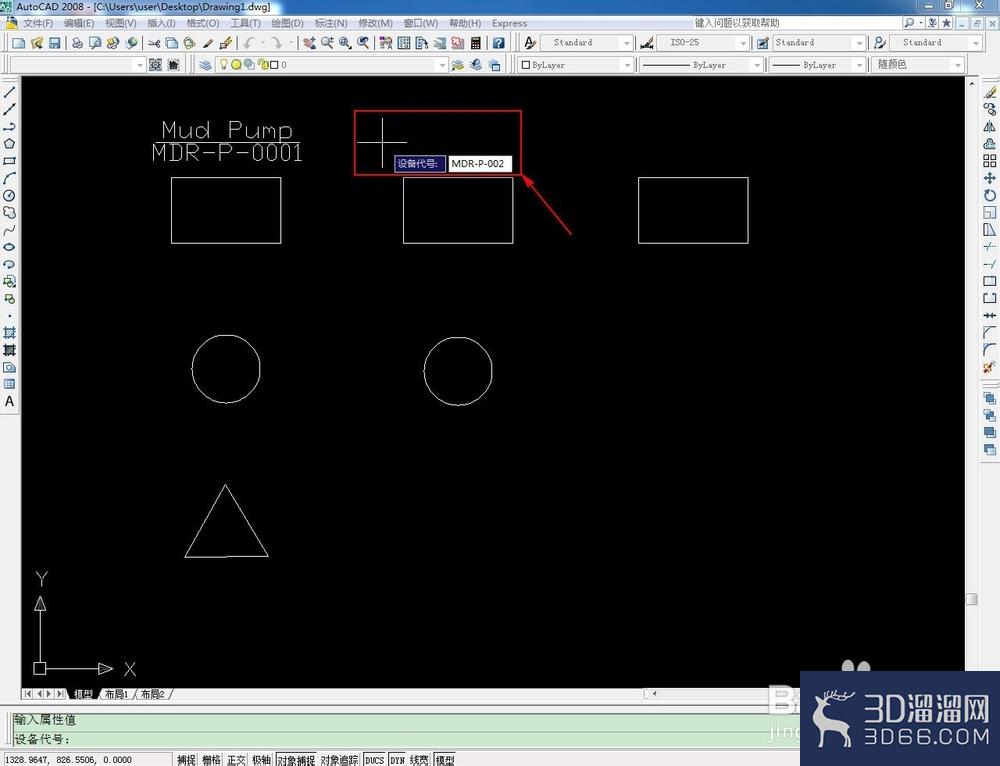Toggle 捕捉 snap mode in status bar
The image size is (1000, 766).
(x=186, y=760)
